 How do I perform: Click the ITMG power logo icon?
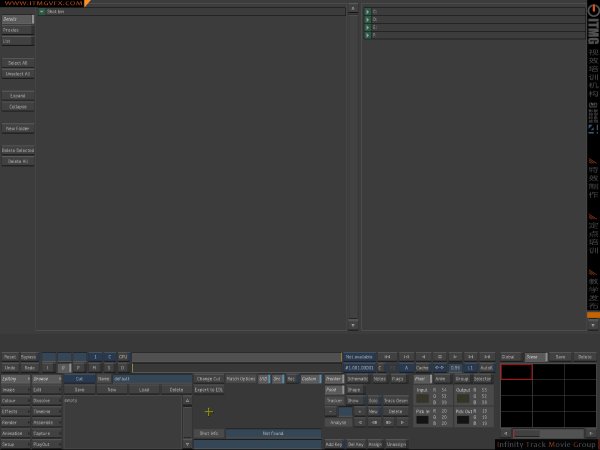point(593,10)
